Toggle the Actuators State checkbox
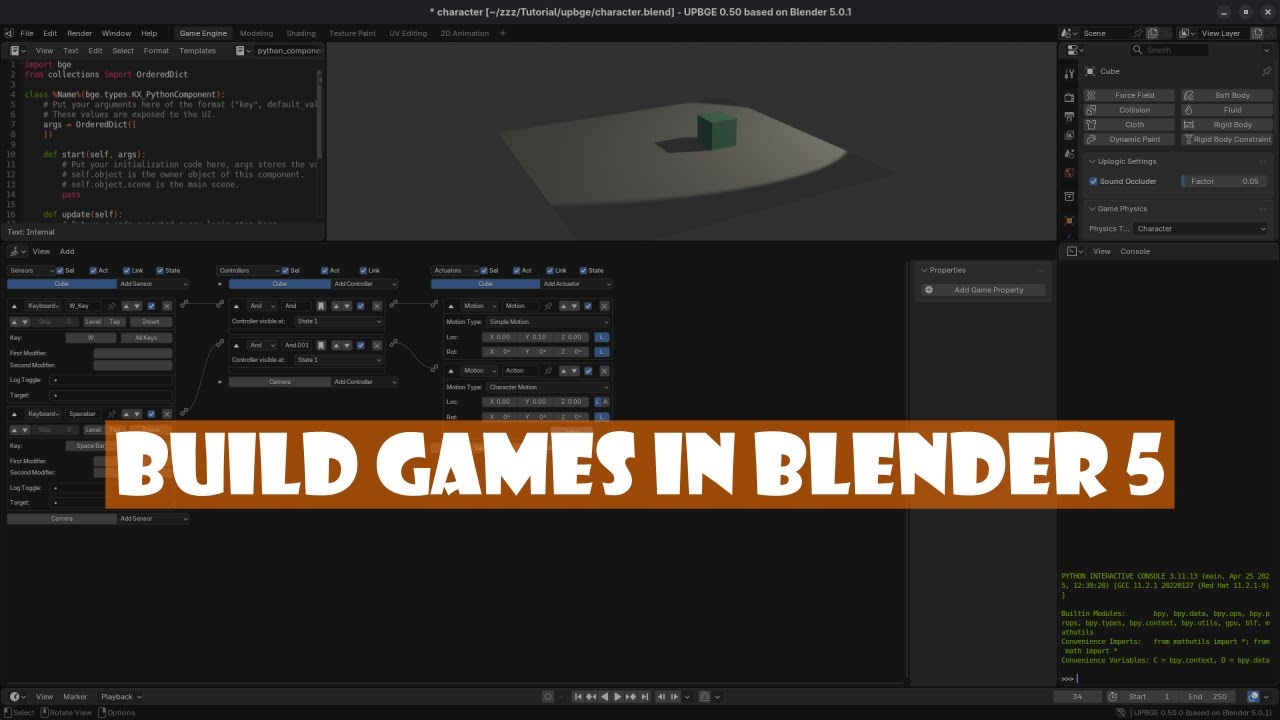This screenshot has width=1280, height=720. coord(583,270)
